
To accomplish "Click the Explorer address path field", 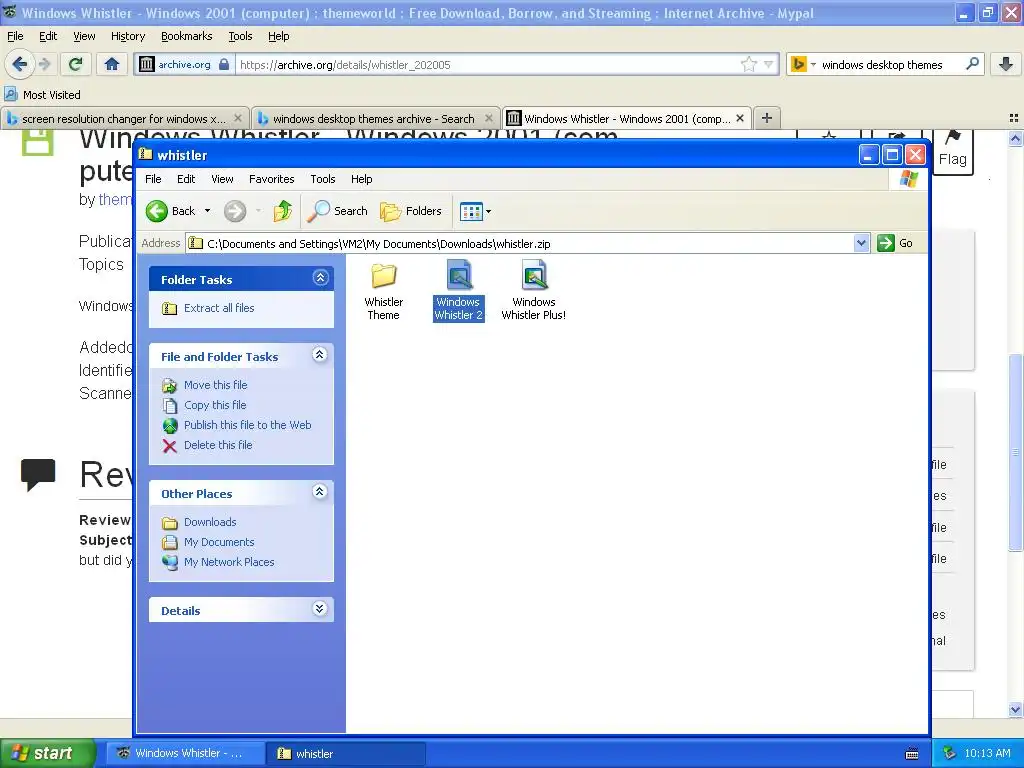I will 520,244.
